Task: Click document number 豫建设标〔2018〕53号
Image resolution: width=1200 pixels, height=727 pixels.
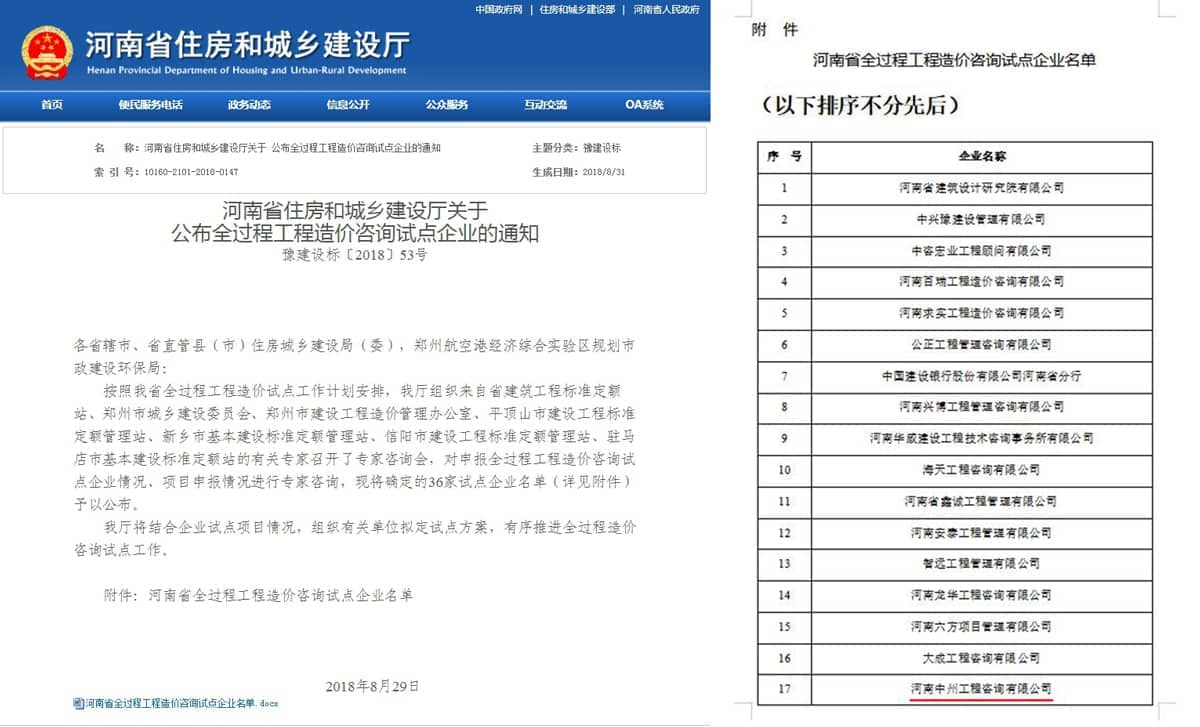Action: click(x=355, y=255)
